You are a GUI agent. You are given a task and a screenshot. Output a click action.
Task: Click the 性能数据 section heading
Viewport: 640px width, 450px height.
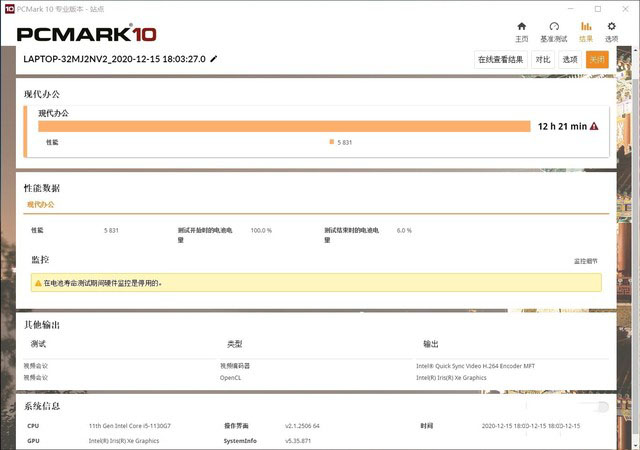click(x=42, y=188)
